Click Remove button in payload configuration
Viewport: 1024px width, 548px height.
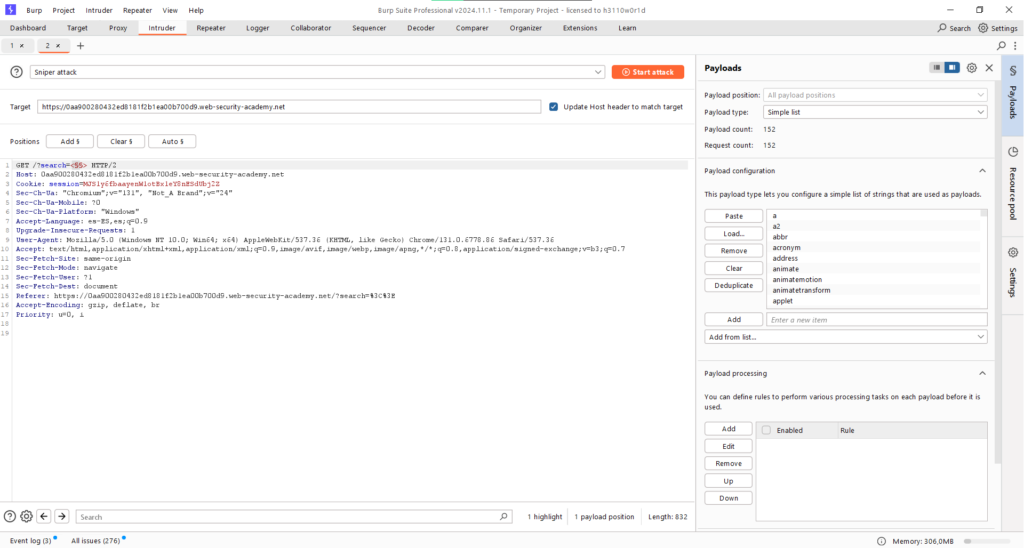pos(733,251)
